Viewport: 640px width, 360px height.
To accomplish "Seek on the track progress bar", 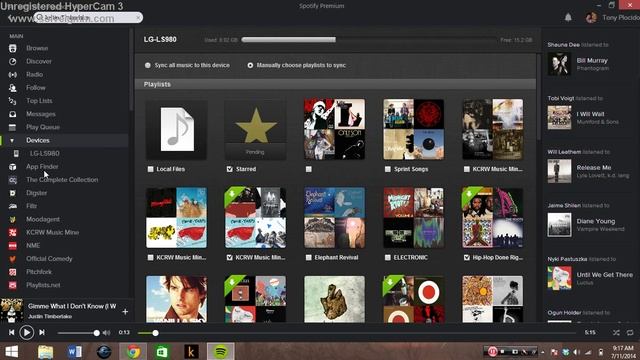I will coord(357,333).
